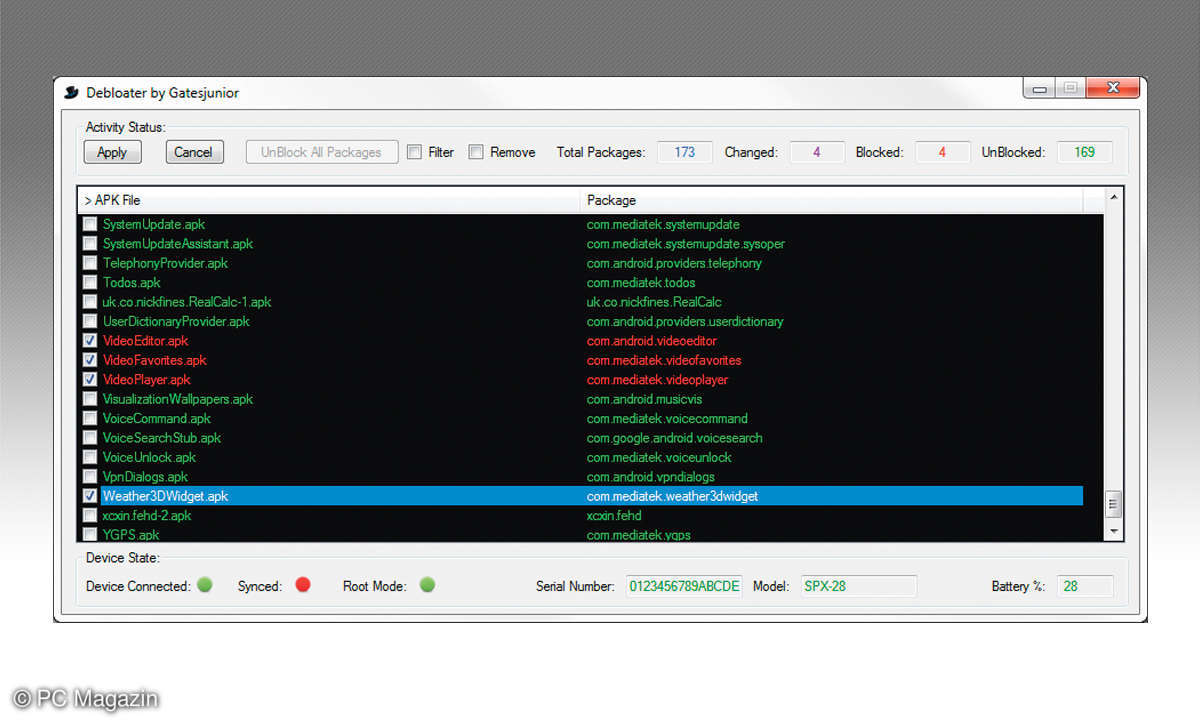
Task: Uncheck the VideoPlayer.apk checkbox
Action: (90, 380)
